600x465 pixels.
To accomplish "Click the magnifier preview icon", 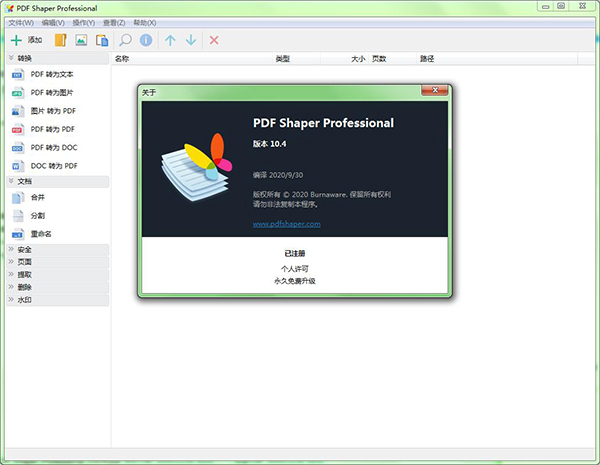I will pos(125,40).
